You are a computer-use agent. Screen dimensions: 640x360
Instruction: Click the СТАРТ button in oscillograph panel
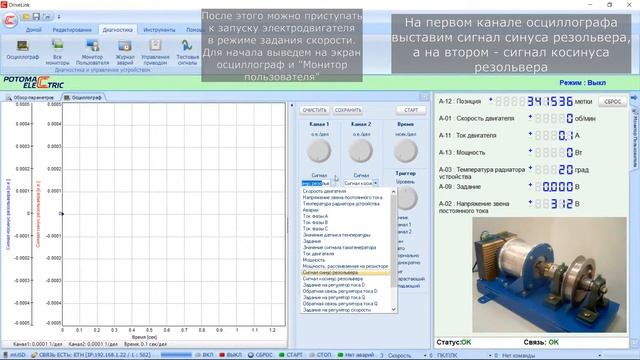coord(411,110)
